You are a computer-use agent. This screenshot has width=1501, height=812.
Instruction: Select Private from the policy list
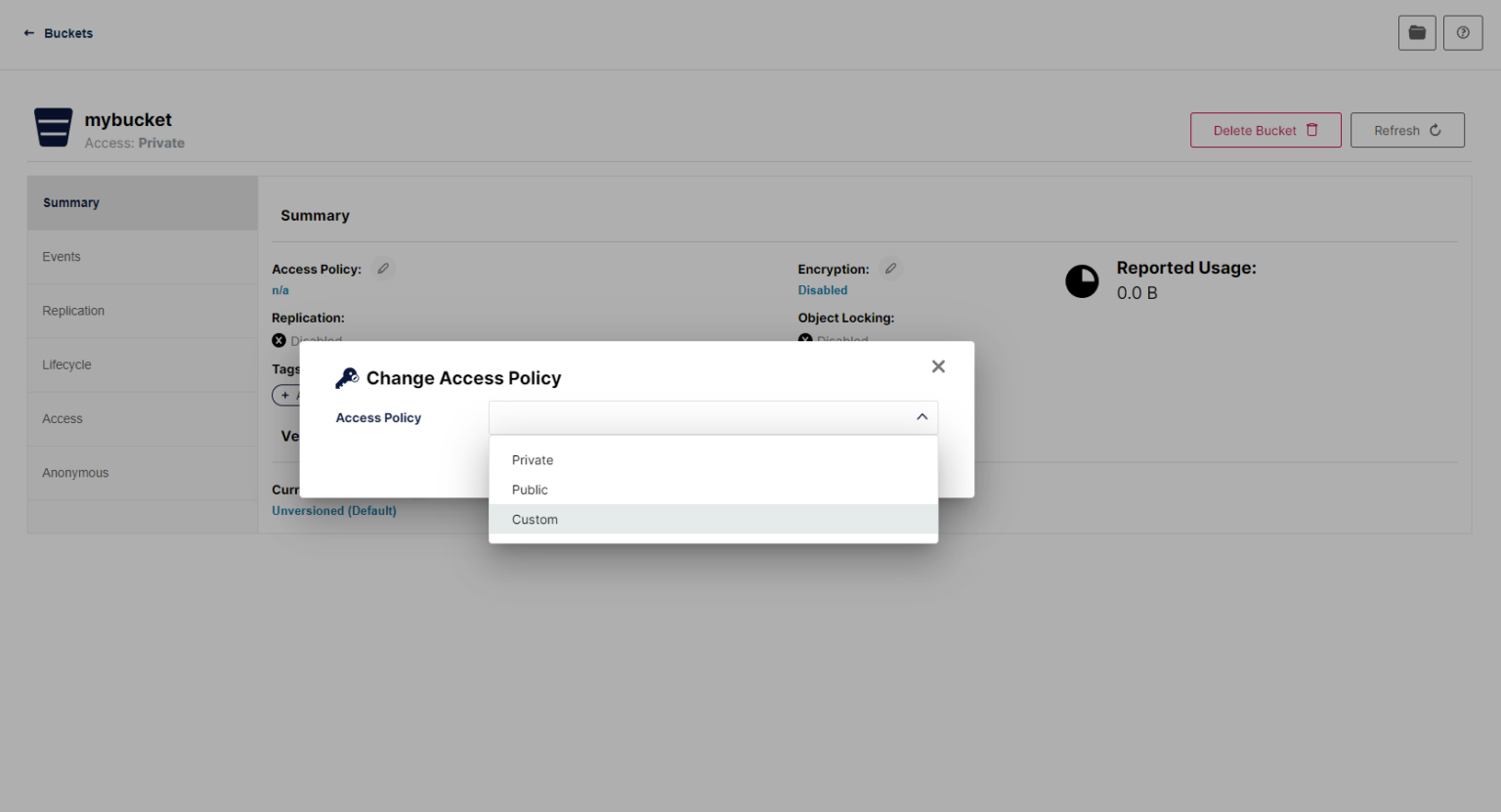coord(533,460)
